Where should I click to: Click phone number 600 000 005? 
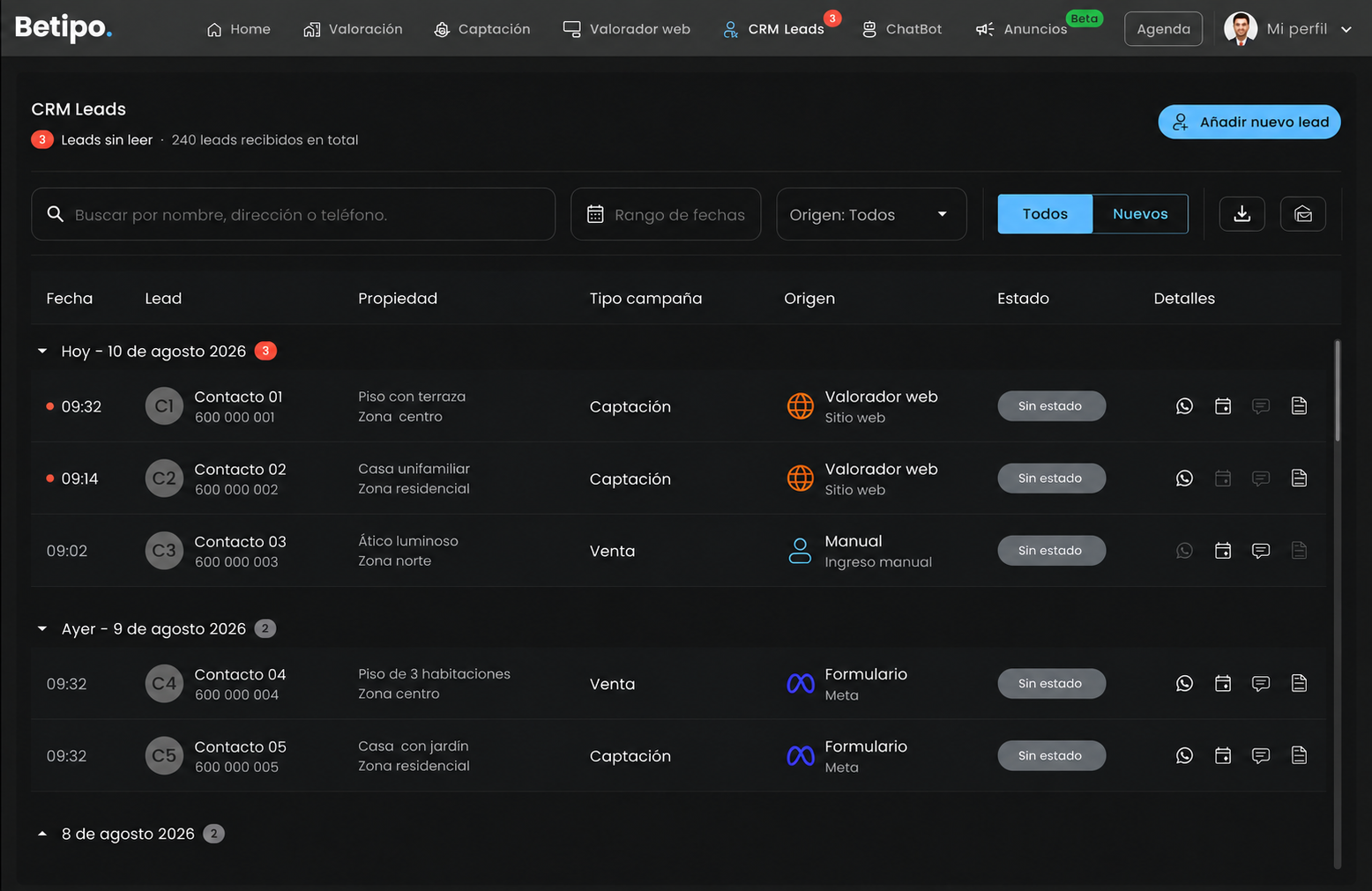tap(236, 768)
